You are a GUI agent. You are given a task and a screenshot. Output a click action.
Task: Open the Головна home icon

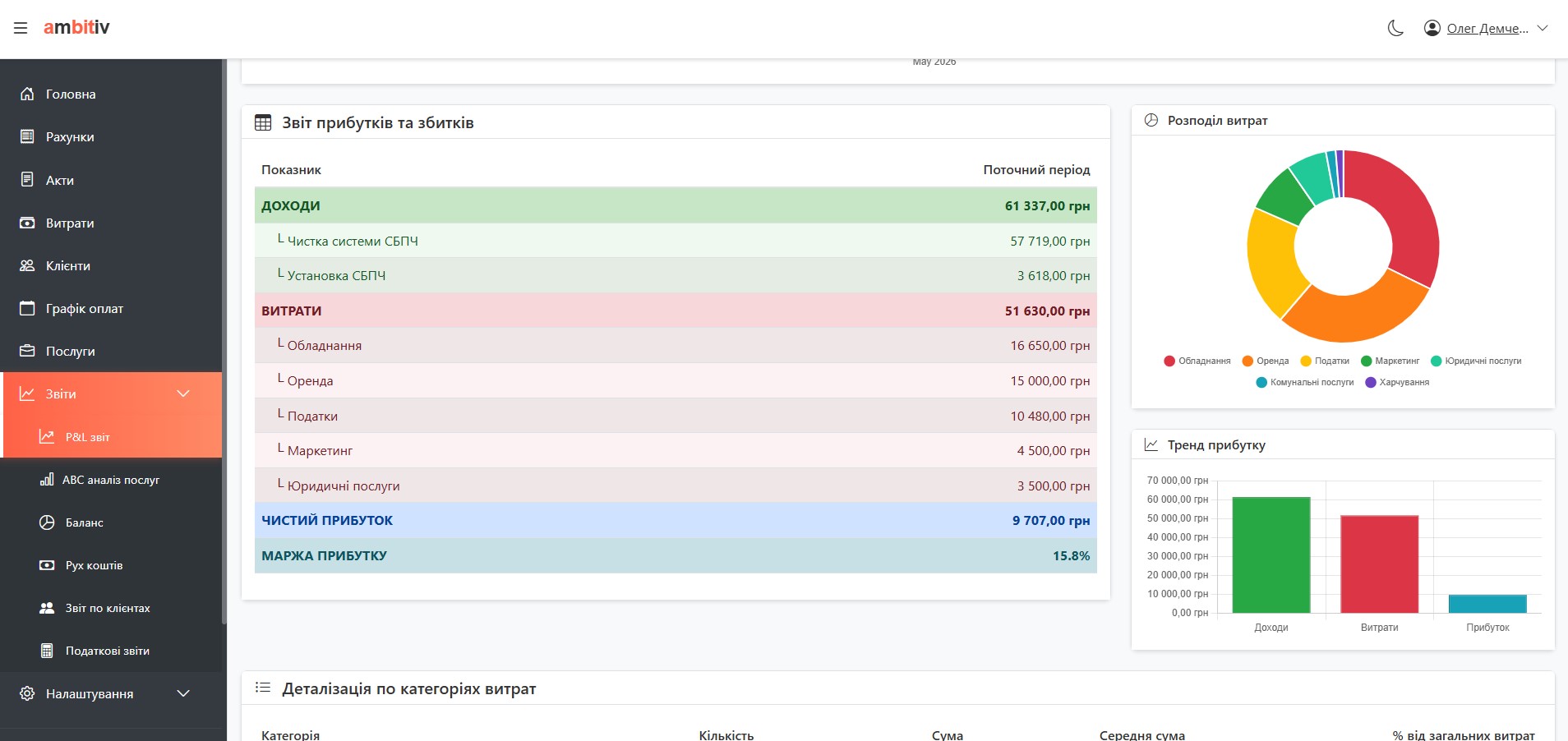27,94
